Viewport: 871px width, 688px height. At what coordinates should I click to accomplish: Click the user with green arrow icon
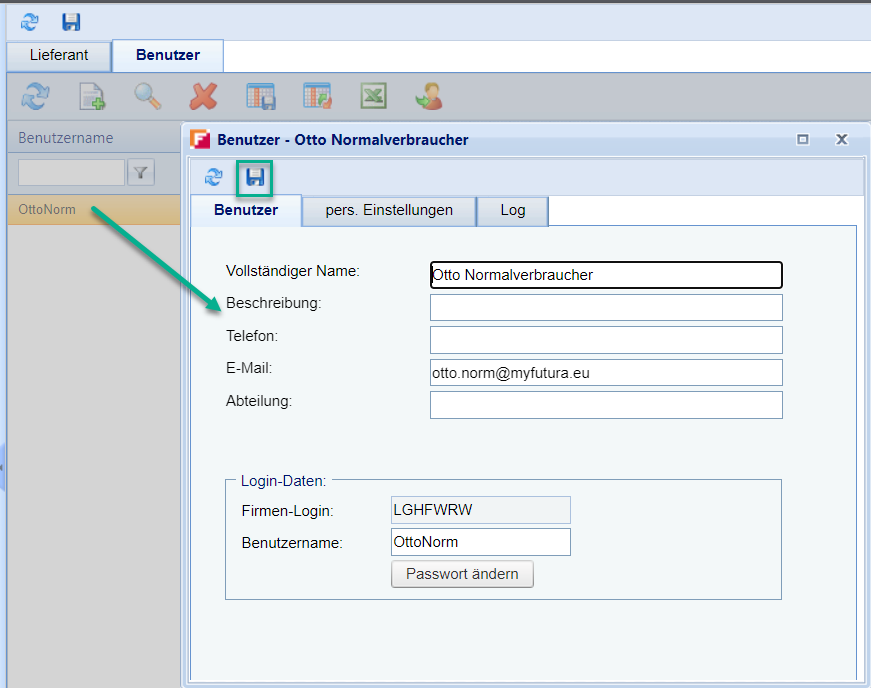[x=429, y=96]
